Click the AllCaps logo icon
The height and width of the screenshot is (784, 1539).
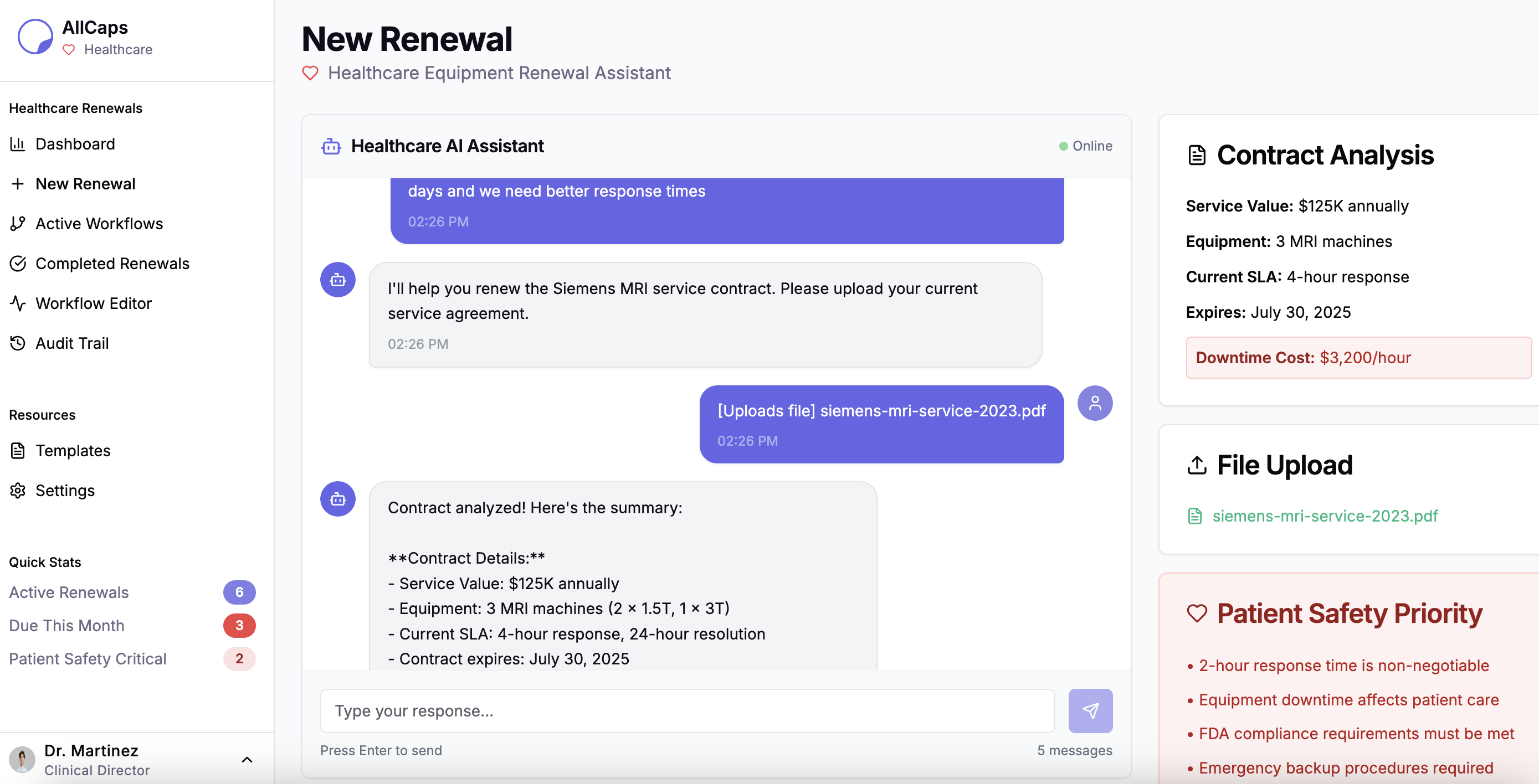[x=35, y=37]
